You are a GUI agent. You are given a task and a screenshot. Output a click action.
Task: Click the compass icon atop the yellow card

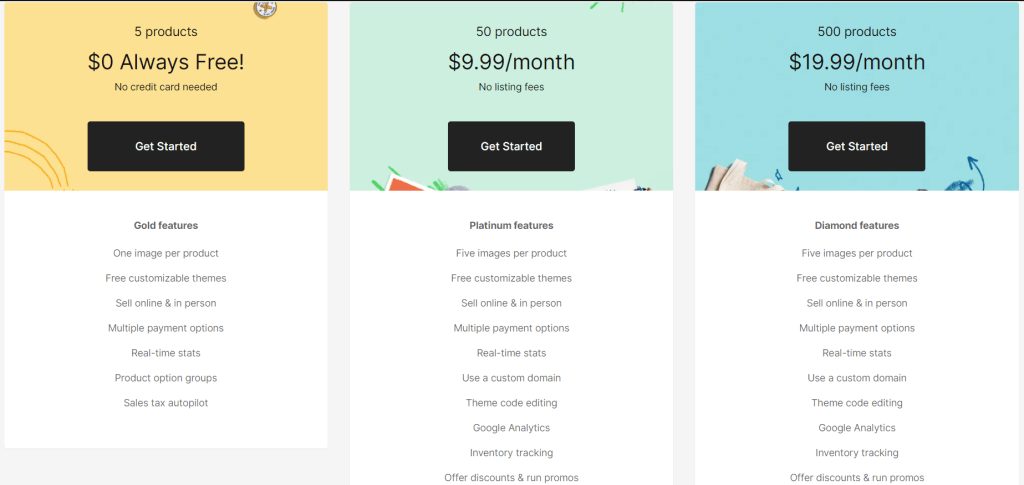265,8
